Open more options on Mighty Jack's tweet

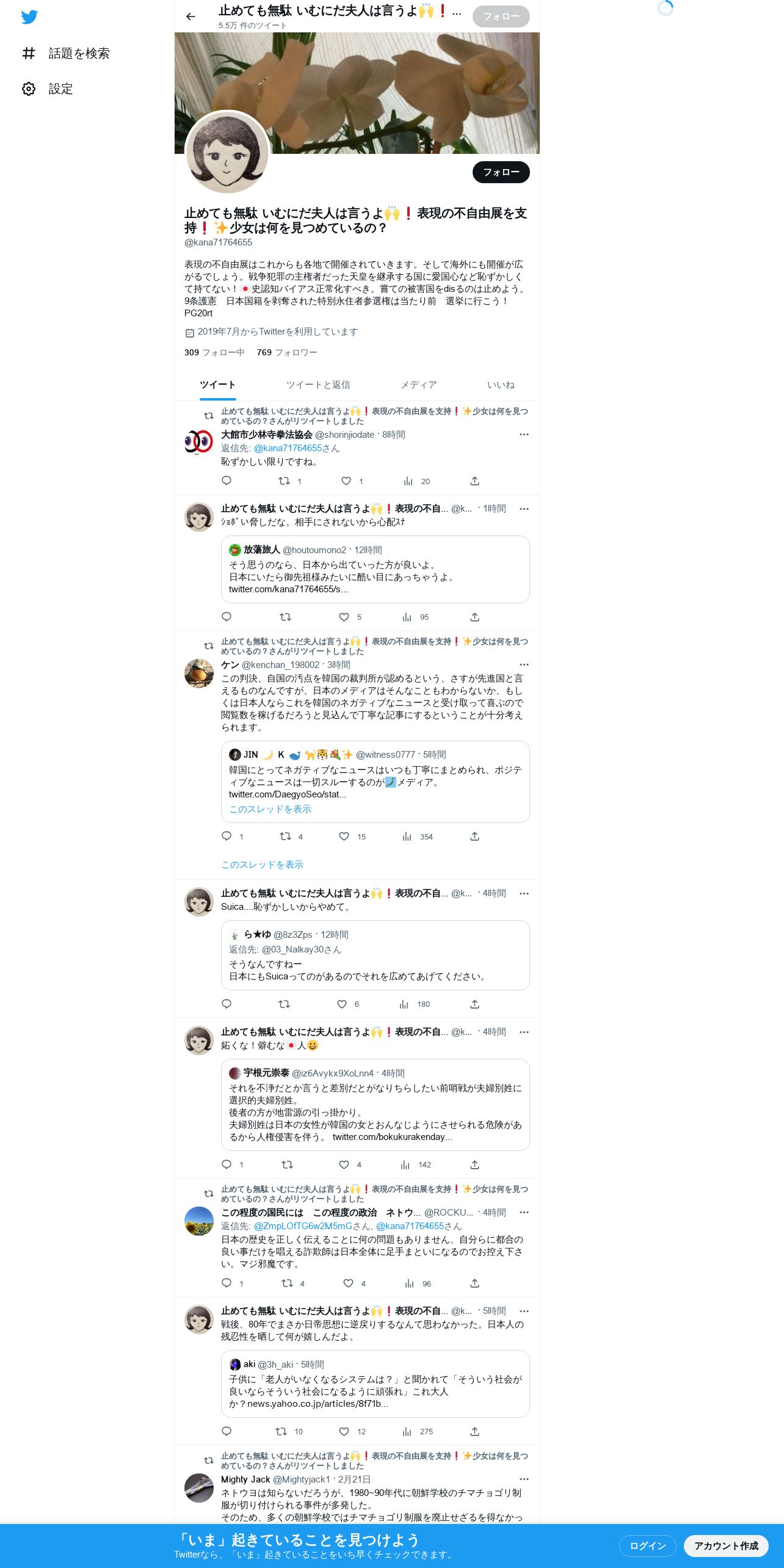click(524, 1479)
